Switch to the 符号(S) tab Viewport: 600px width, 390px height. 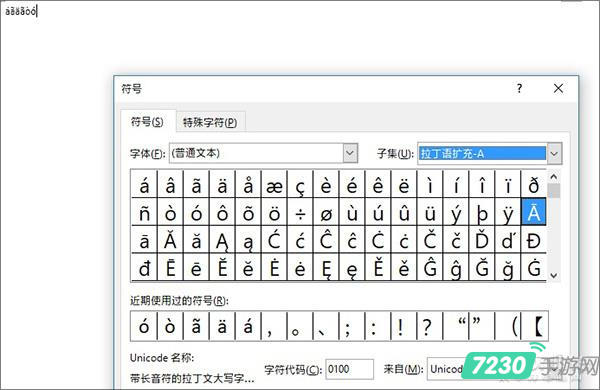tap(147, 122)
